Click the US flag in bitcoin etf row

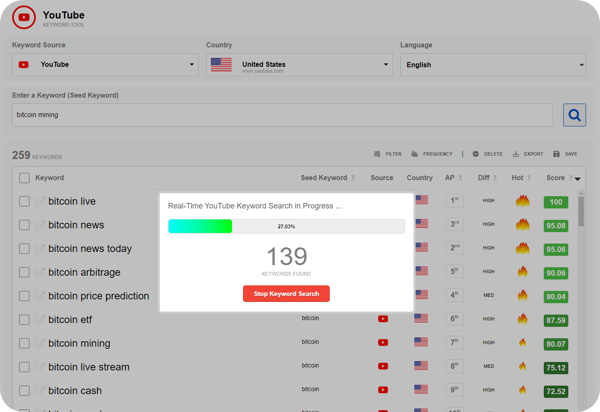(421, 318)
